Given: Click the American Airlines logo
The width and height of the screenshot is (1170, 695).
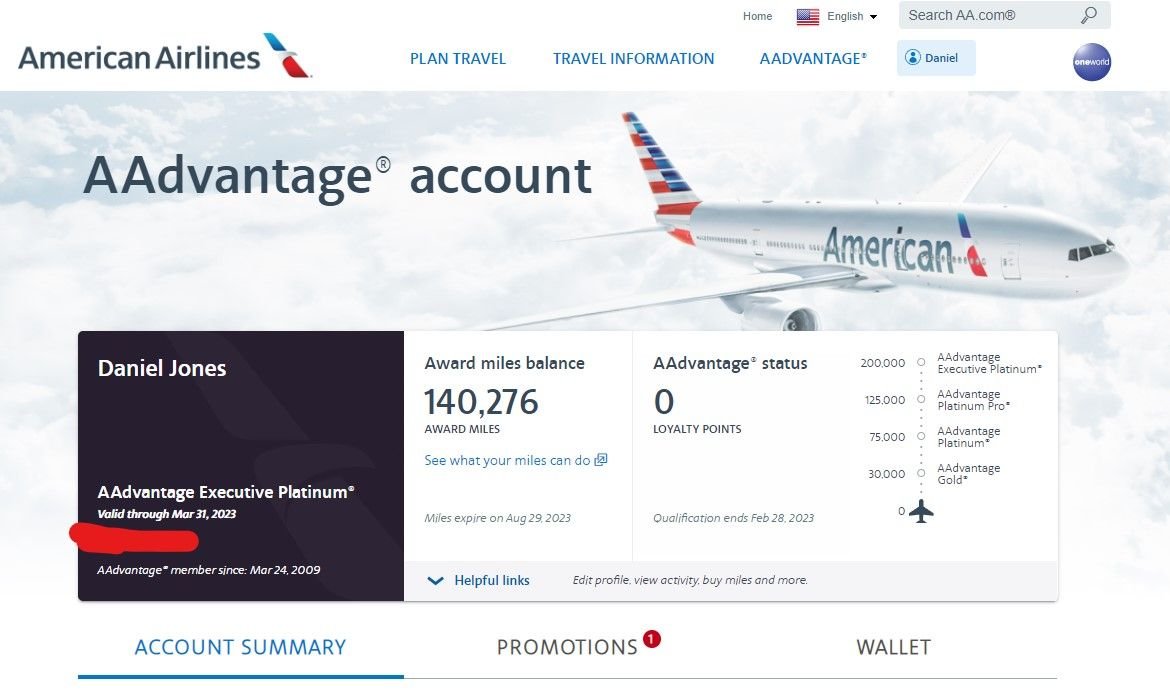Looking at the screenshot, I should (165, 57).
